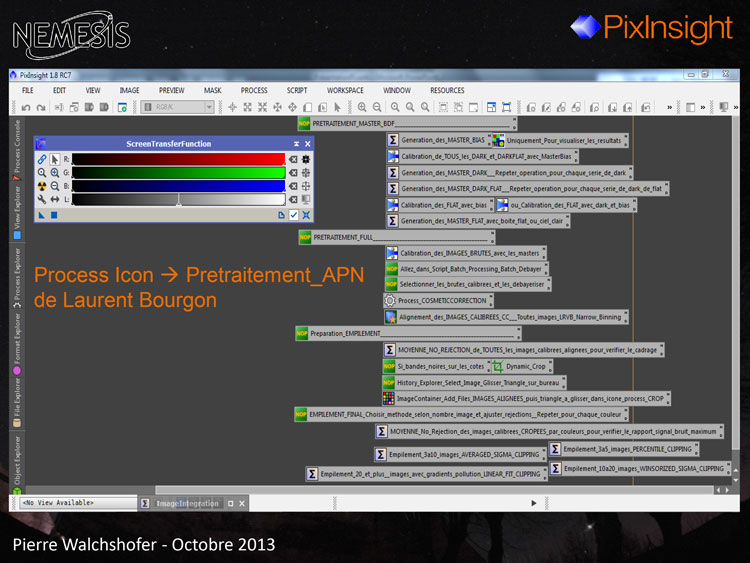Expand toolbar overflow chevron beside monitor icon
The width and height of the screenshot is (750, 563).
[x=736, y=108]
